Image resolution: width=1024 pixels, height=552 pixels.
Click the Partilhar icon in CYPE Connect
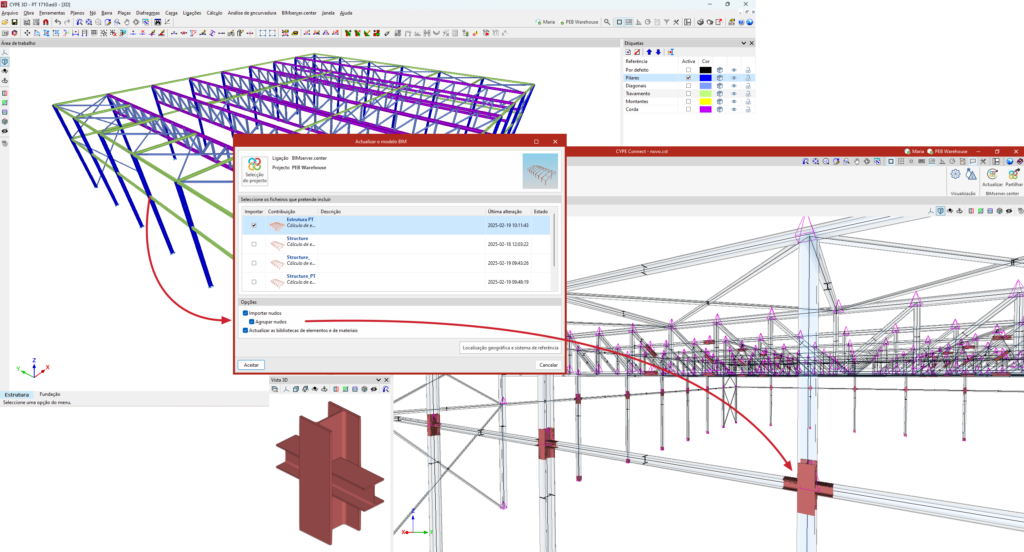pyautogui.click(x=1014, y=177)
